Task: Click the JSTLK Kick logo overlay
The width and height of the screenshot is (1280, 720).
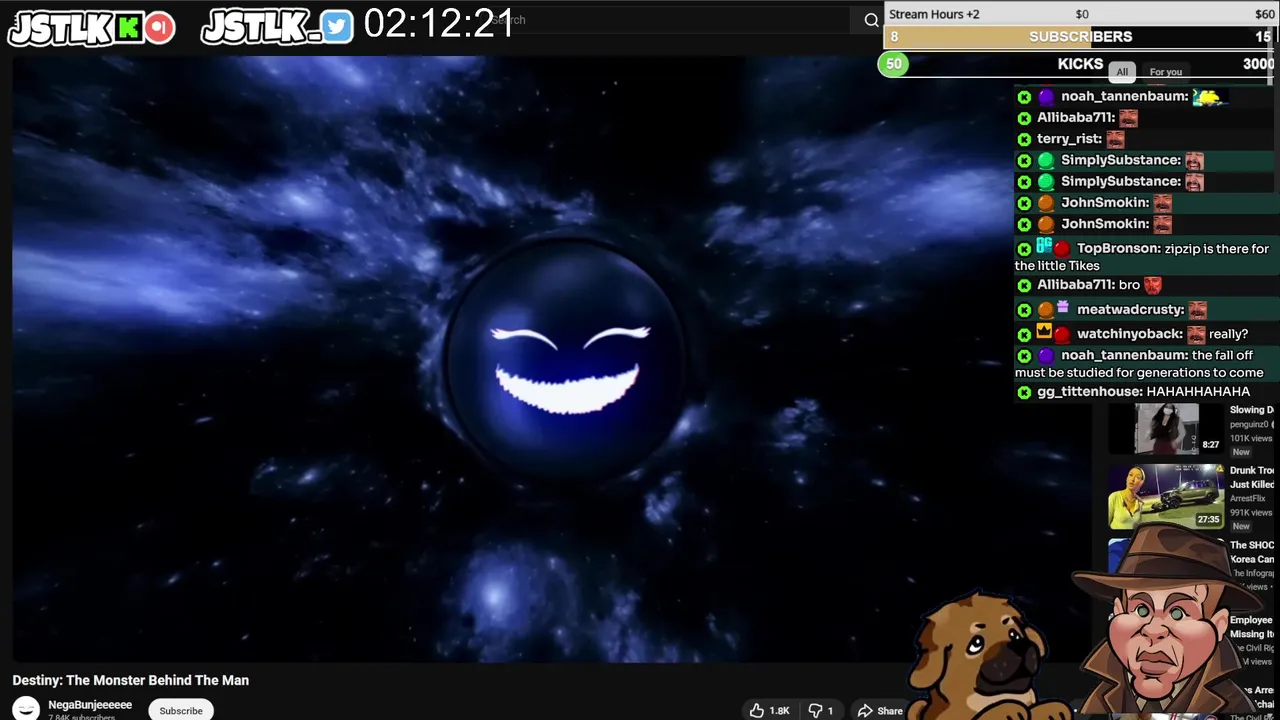Action: click(x=92, y=28)
